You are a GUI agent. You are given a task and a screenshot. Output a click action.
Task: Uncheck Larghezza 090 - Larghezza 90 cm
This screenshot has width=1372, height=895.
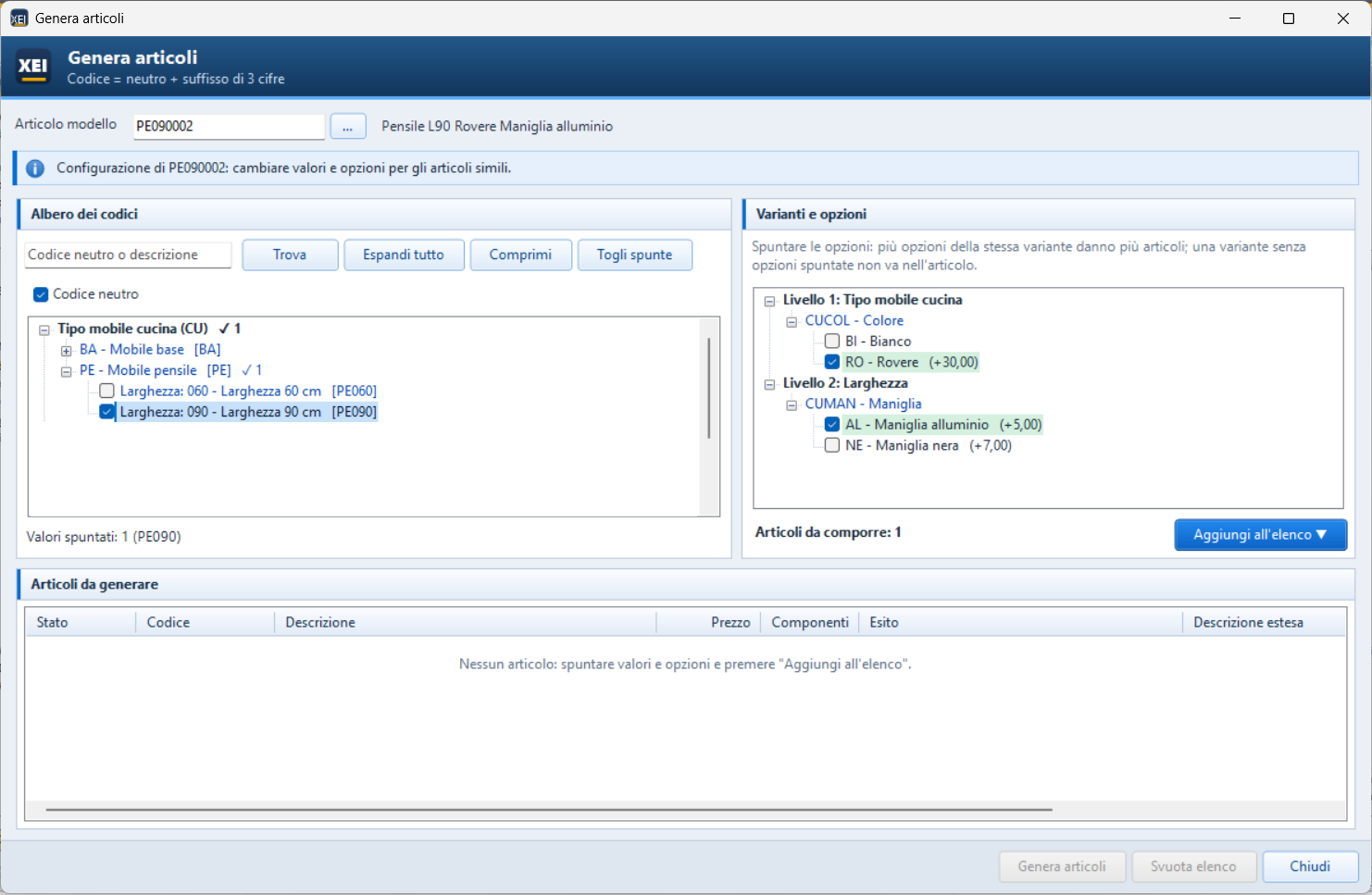point(106,412)
